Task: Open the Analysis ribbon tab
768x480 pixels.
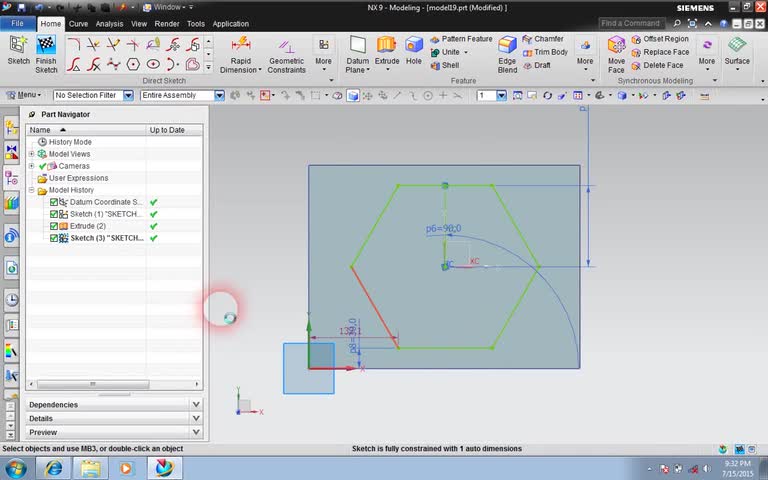Action: (109, 24)
